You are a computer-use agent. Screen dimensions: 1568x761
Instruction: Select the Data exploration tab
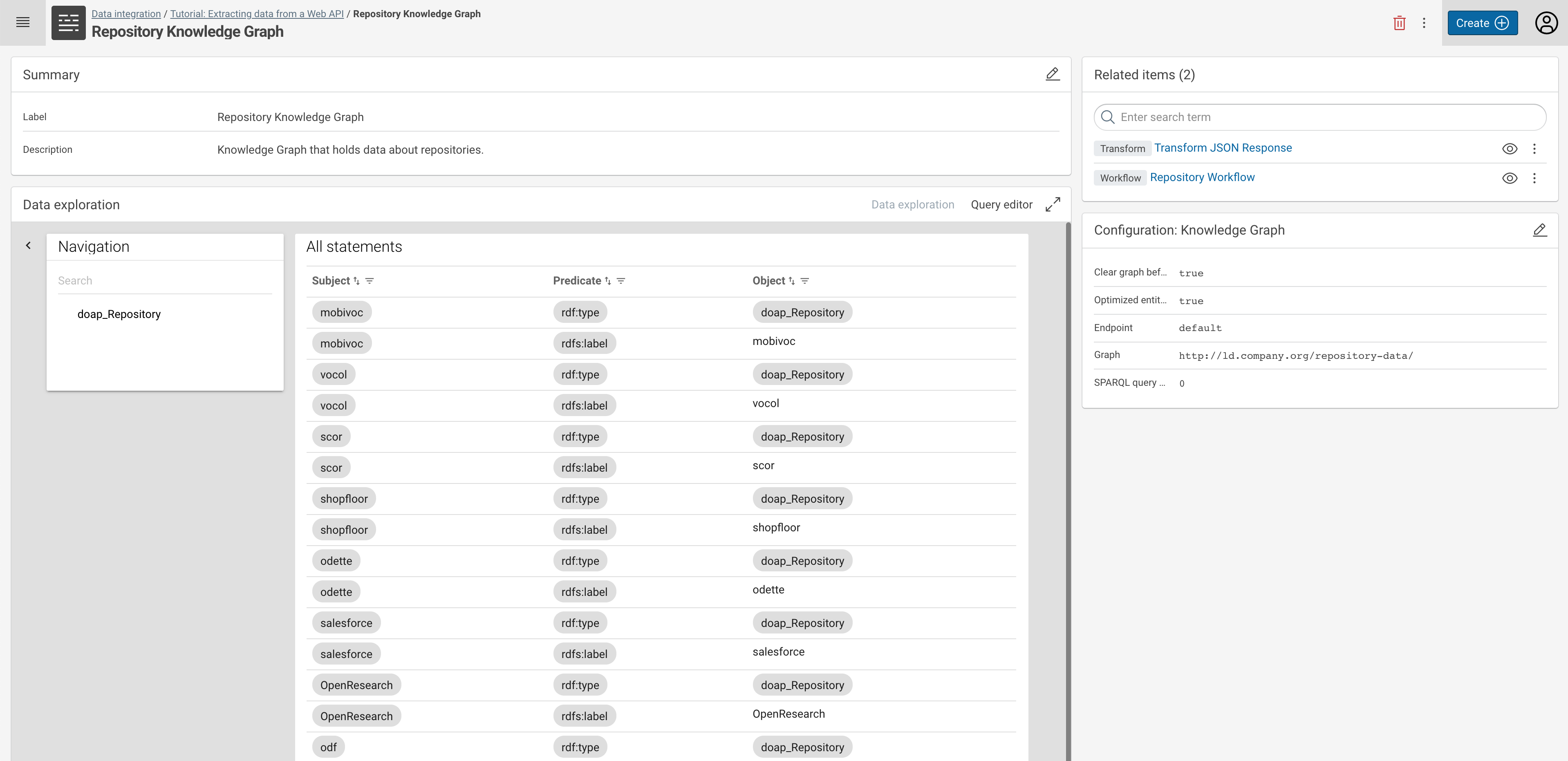[912, 204]
